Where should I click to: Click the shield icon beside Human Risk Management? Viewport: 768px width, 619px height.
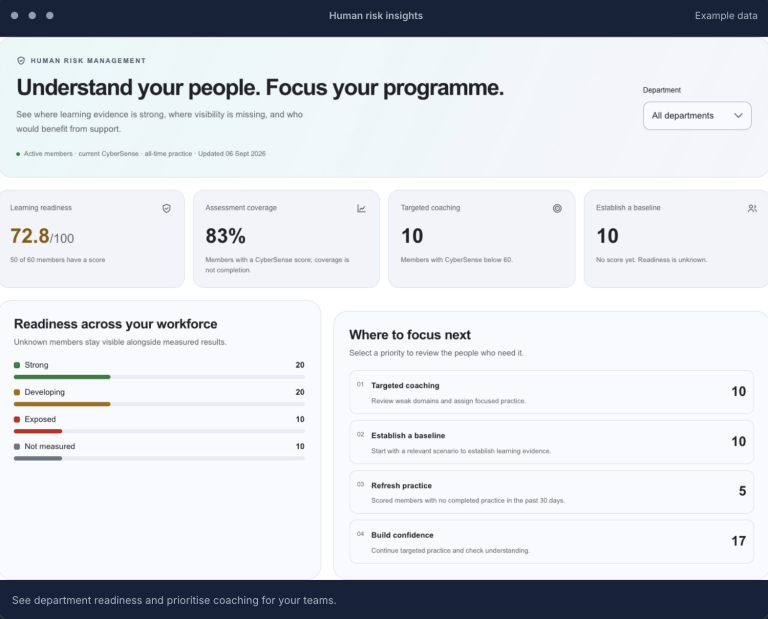(21, 61)
